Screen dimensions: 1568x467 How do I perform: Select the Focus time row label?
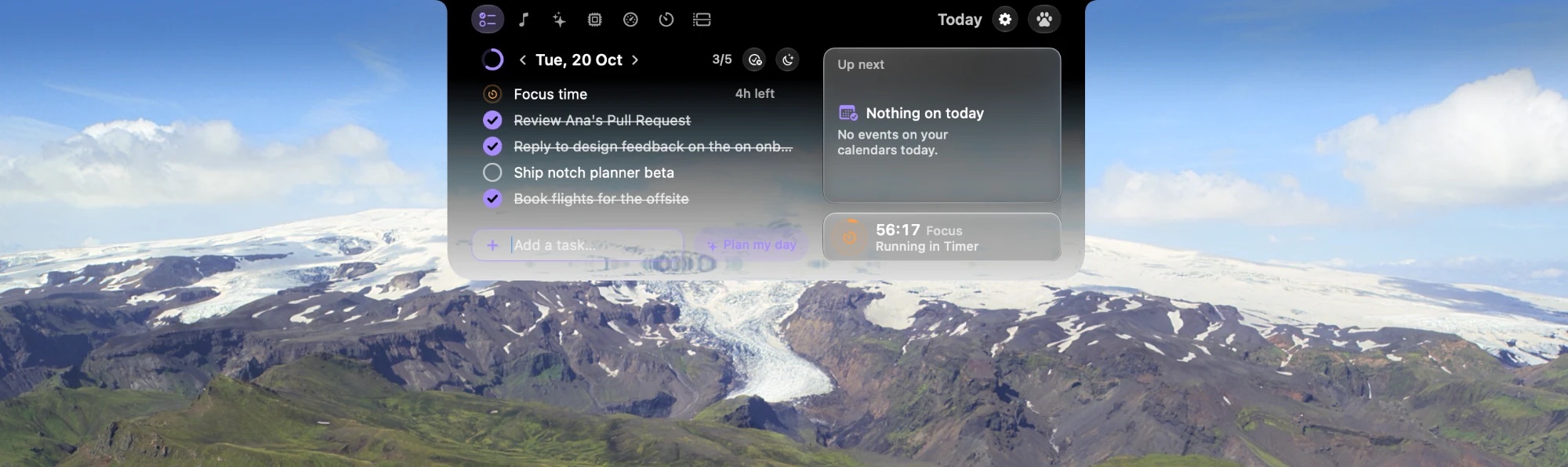(550, 94)
